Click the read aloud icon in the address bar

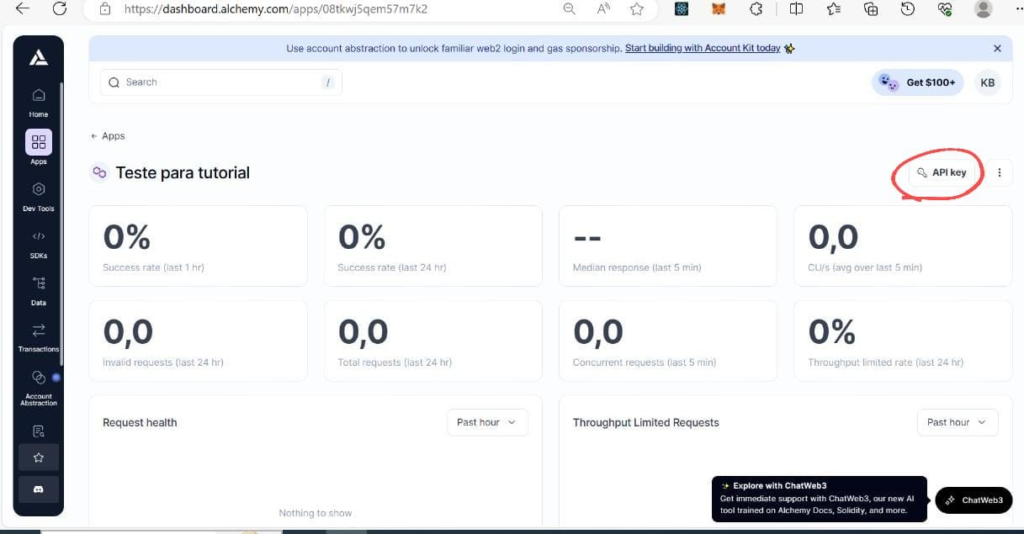click(603, 8)
